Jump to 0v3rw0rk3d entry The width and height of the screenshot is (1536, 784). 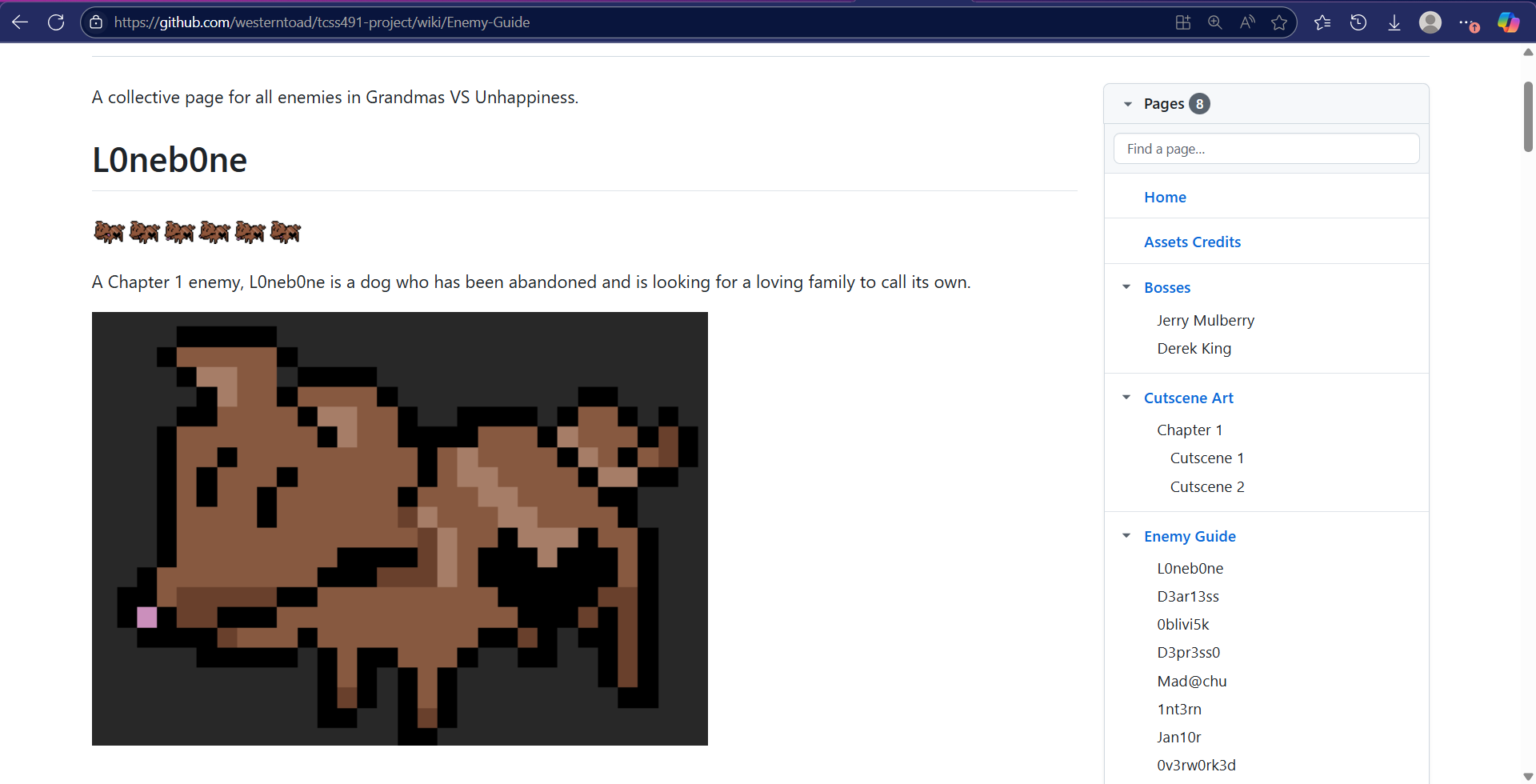tap(1196, 765)
